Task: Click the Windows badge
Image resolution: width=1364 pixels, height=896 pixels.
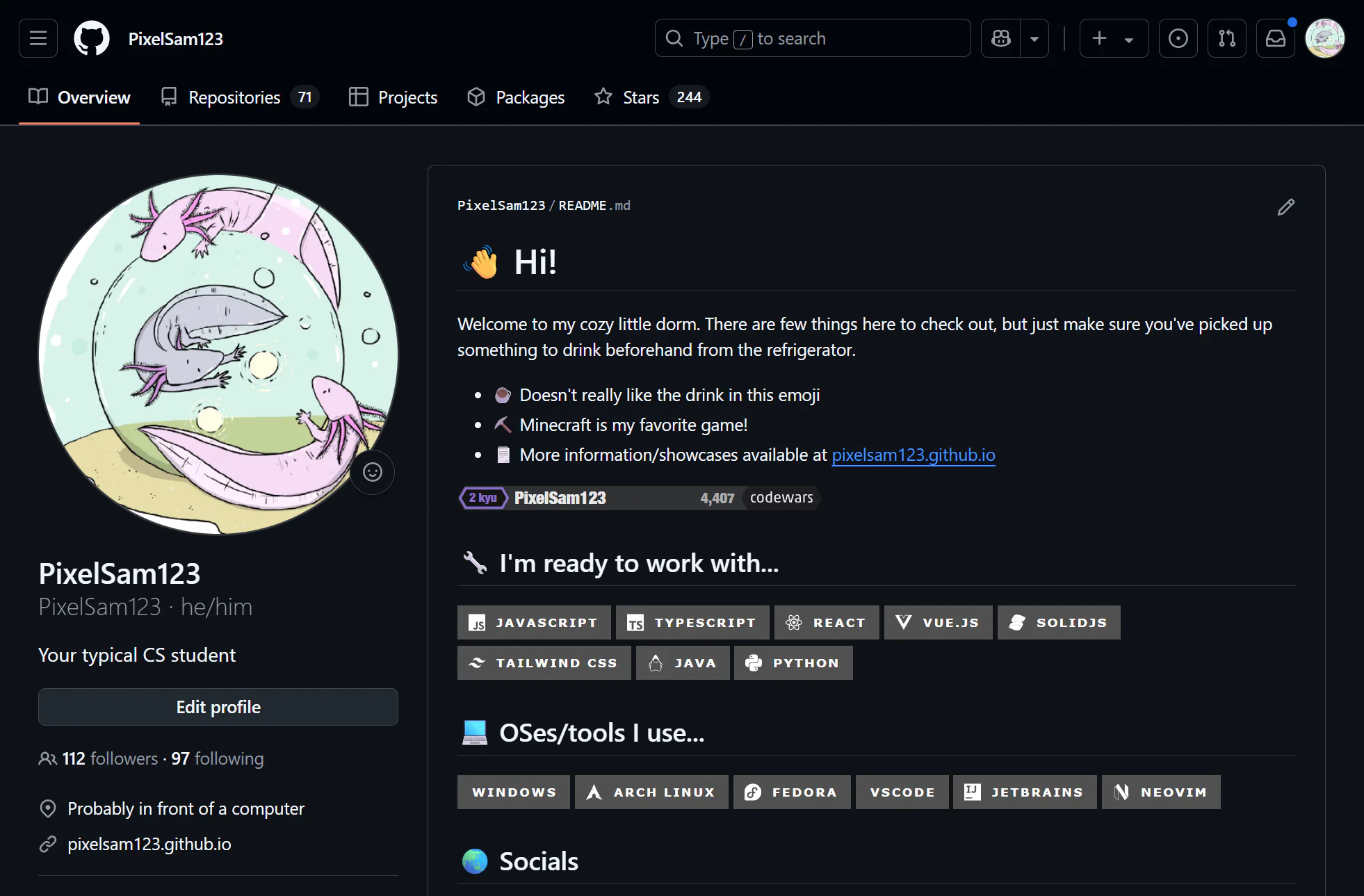Action: (x=514, y=792)
